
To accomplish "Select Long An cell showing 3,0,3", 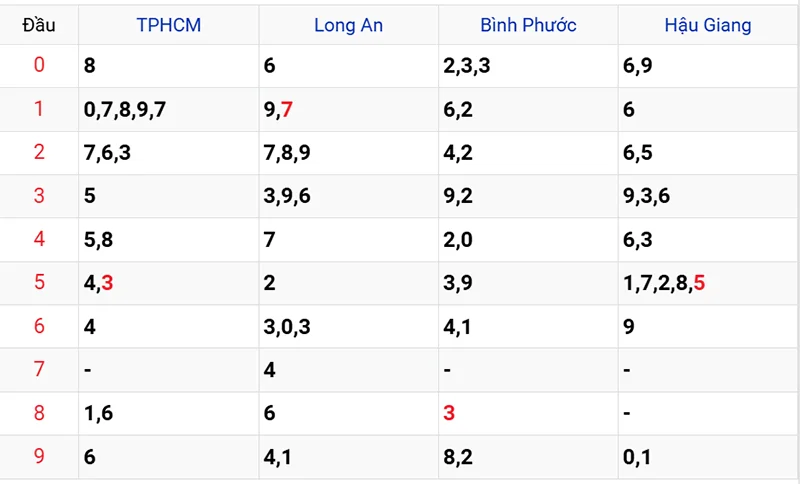I will [288, 326].
